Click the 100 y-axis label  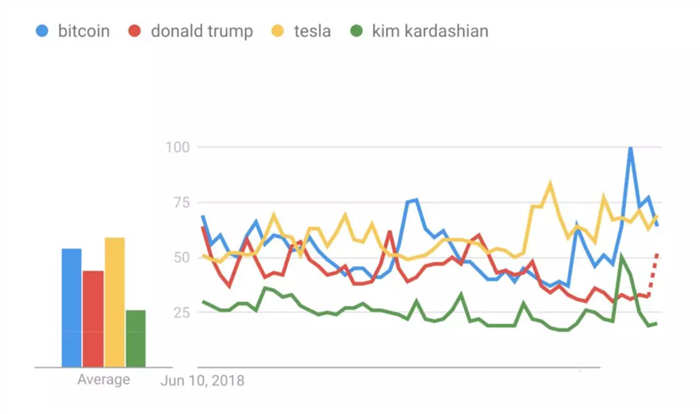(178, 147)
